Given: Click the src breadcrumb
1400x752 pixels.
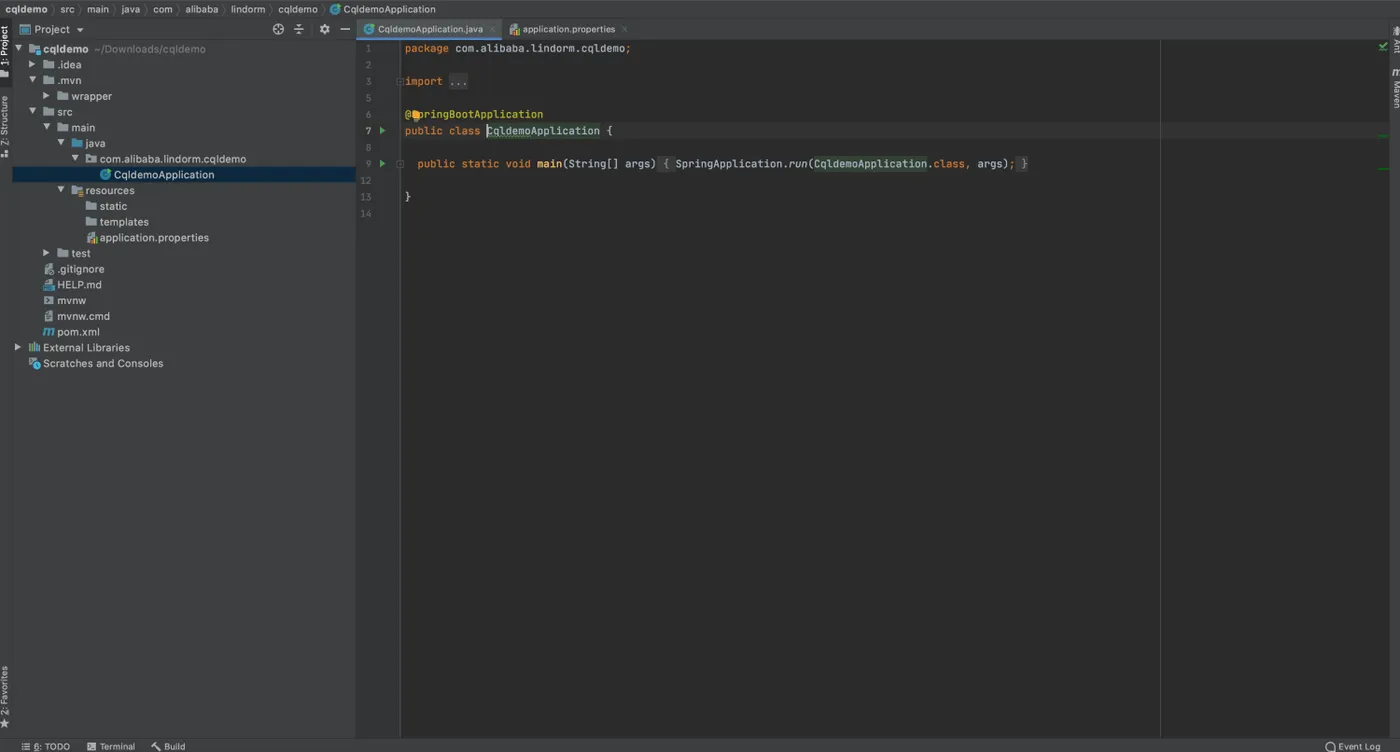Looking at the screenshot, I should tap(67, 9).
